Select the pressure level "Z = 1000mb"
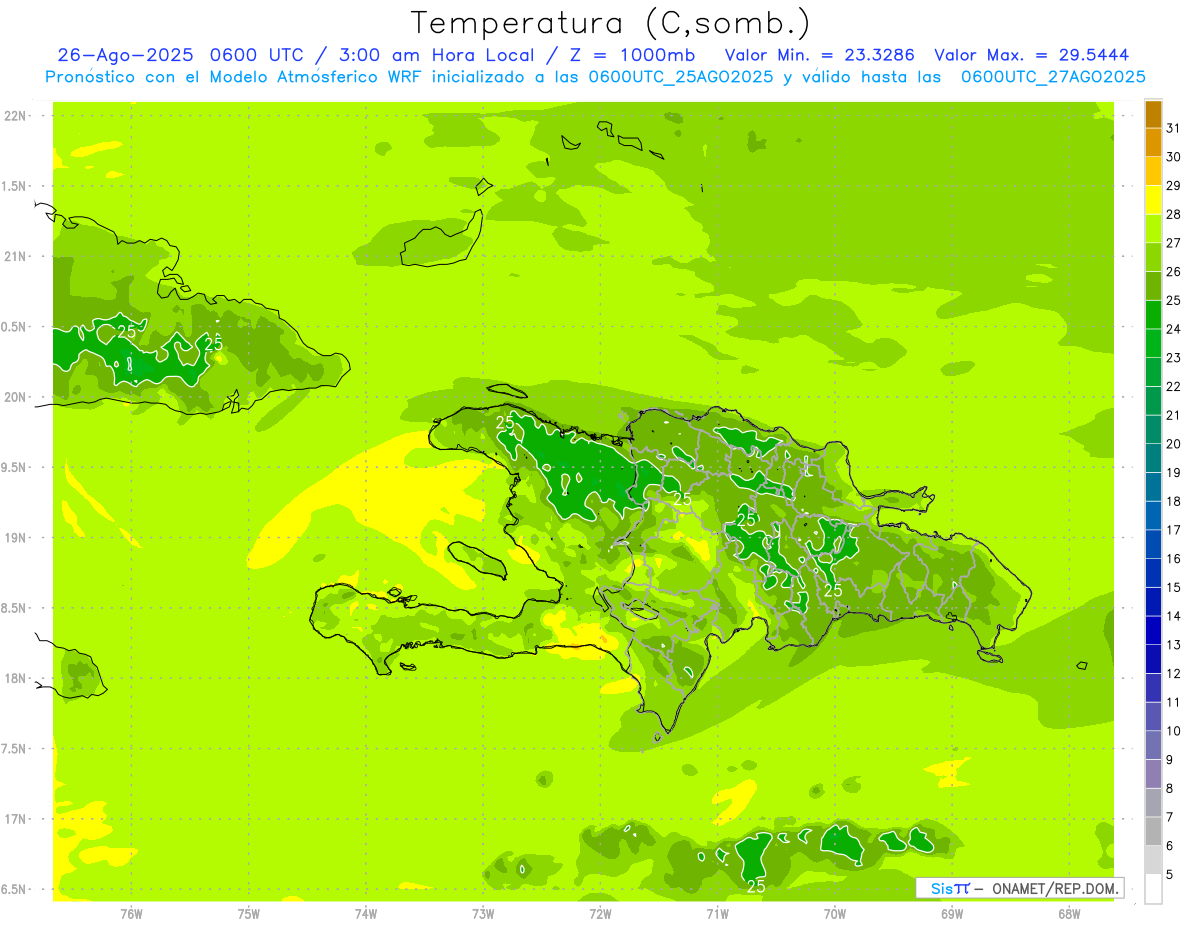Image resolution: width=1200 pixels, height=927 pixels. 632,55
